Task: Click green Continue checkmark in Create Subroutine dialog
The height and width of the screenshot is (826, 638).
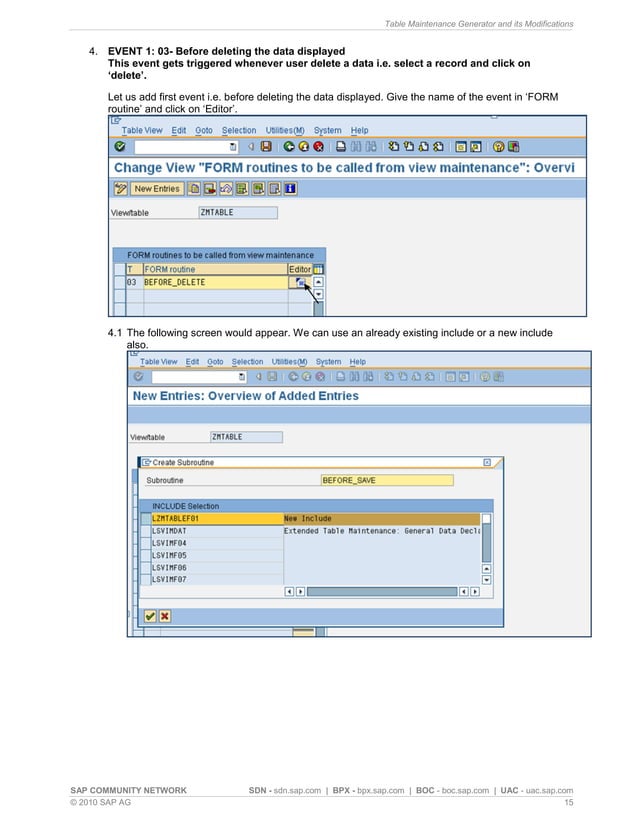Action: click(150, 616)
